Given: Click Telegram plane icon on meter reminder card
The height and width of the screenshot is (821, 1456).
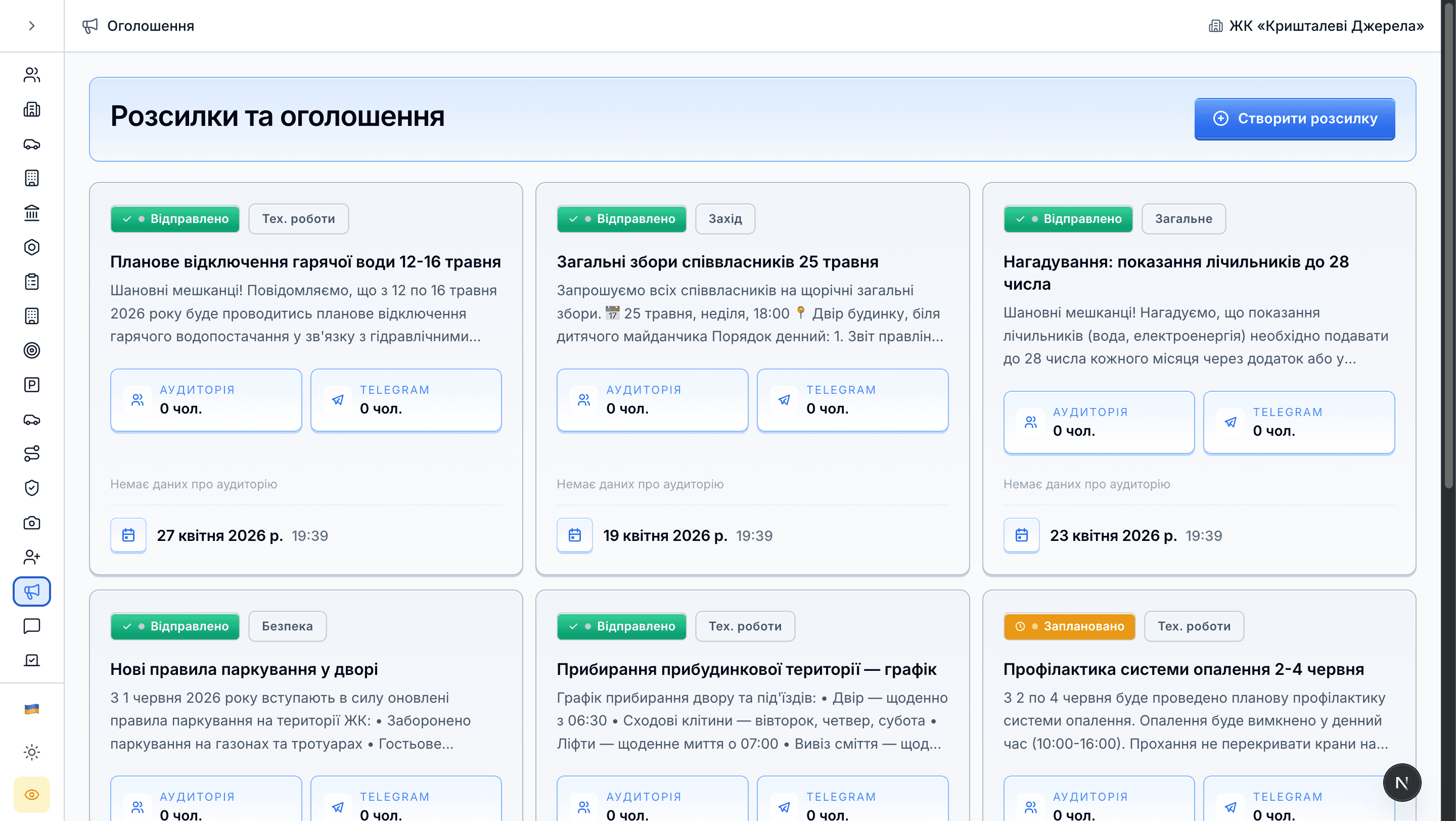Looking at the screenshot, I should pyautogui.click(x=1231, y=422).
